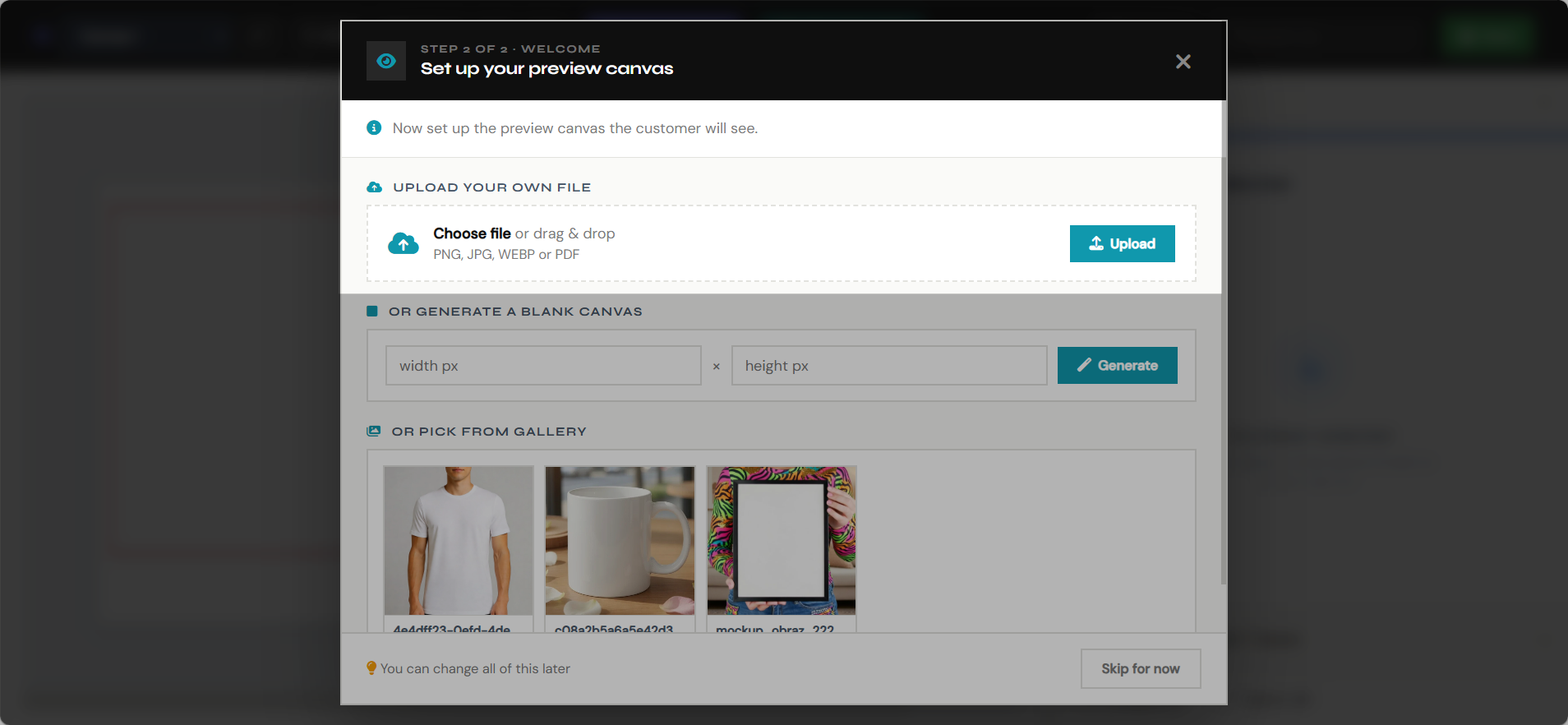The height and width of the screenshot is (725, 1568).
Task: Click 'You can change all of this later' text
Action: point(475,669)
